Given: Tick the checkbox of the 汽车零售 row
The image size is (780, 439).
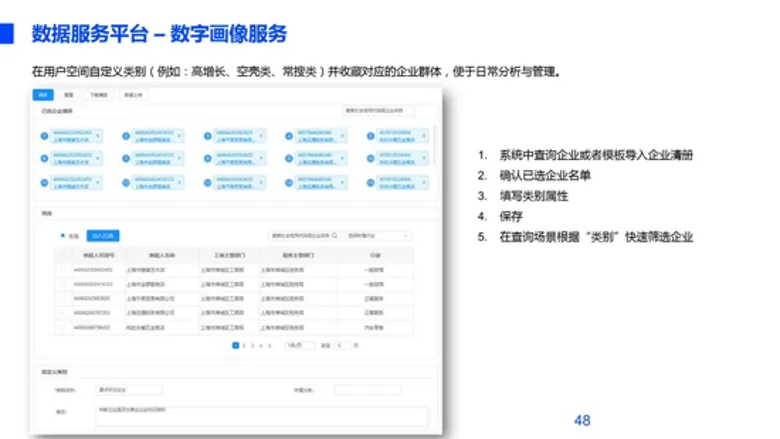Looking at the screenshot, I should (x=63, y=328).
